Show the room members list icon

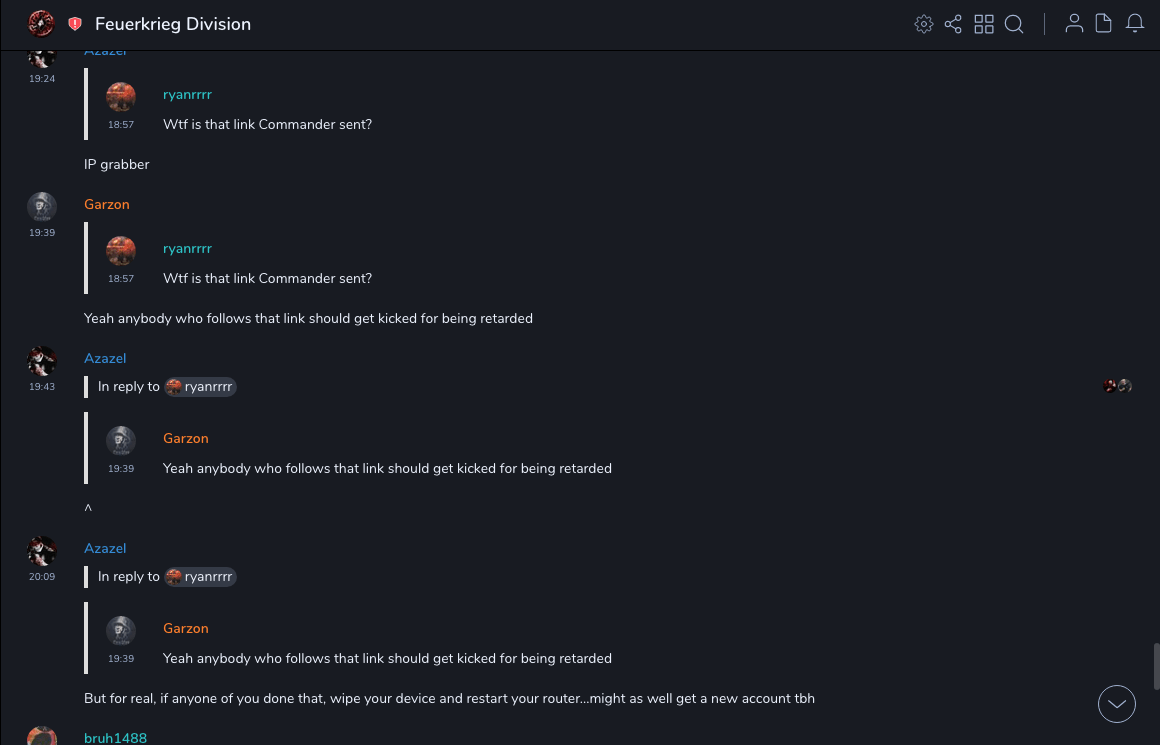1074,24
